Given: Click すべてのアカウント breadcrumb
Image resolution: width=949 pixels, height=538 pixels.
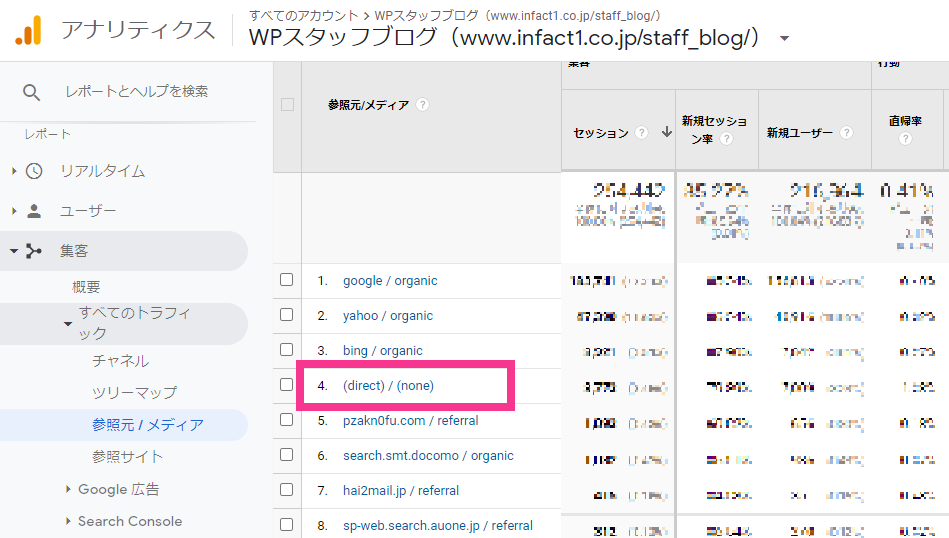Looking at the screenshot, I should pos(304,15).
